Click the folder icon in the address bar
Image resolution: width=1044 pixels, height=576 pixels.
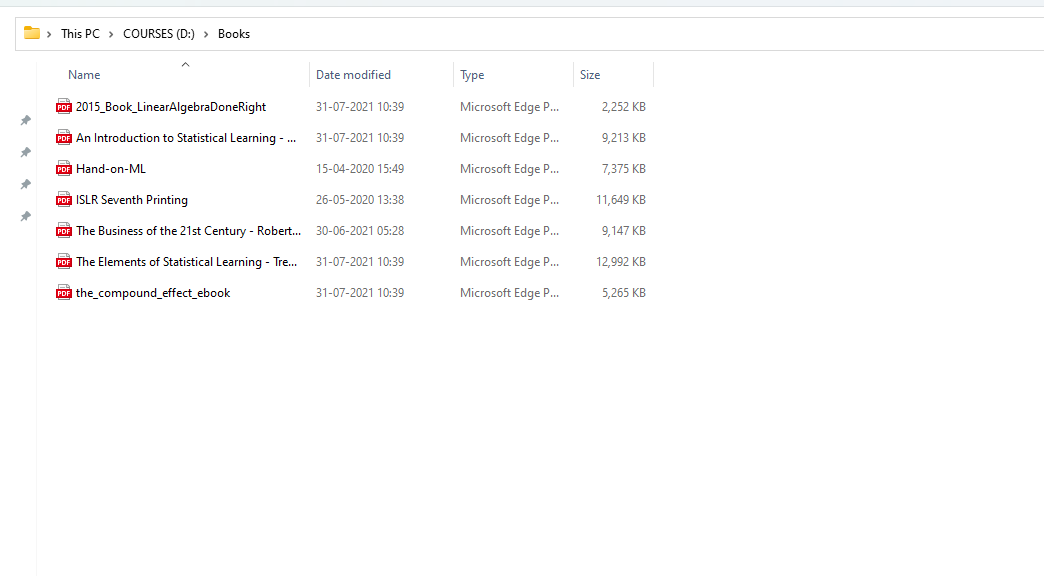pos(32,33)
